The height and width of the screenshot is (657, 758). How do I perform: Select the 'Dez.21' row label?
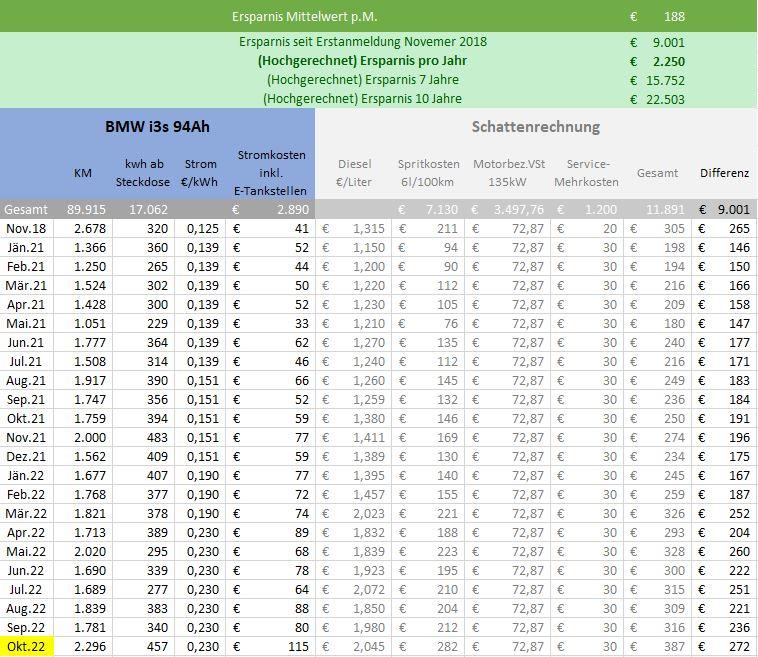pos(26,456)
